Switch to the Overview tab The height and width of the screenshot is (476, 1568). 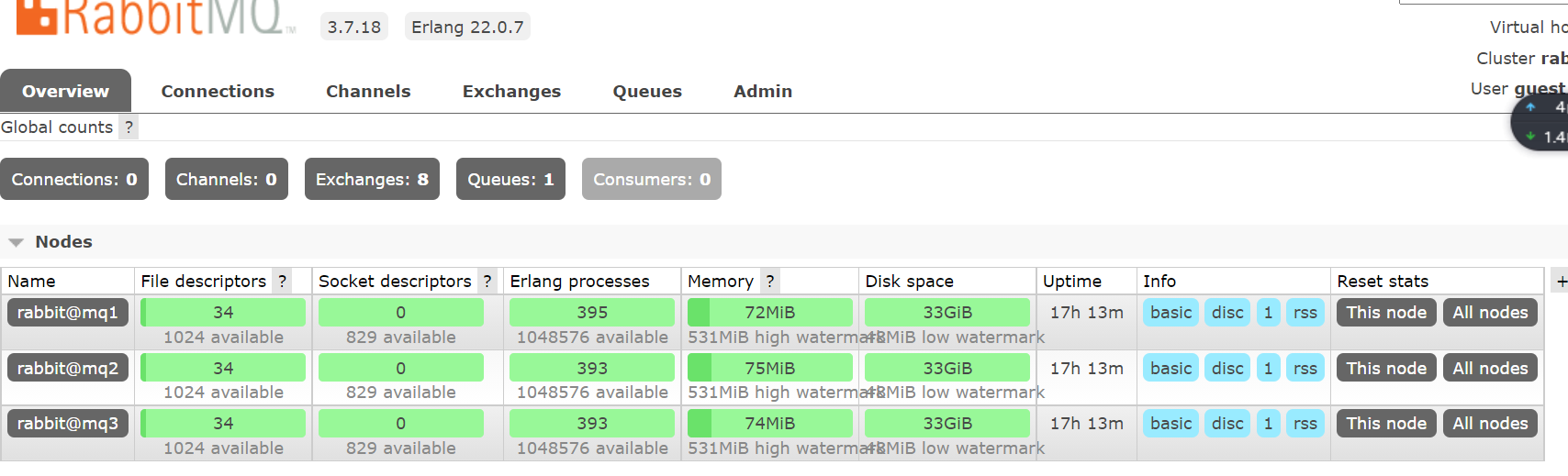[65, 91]
